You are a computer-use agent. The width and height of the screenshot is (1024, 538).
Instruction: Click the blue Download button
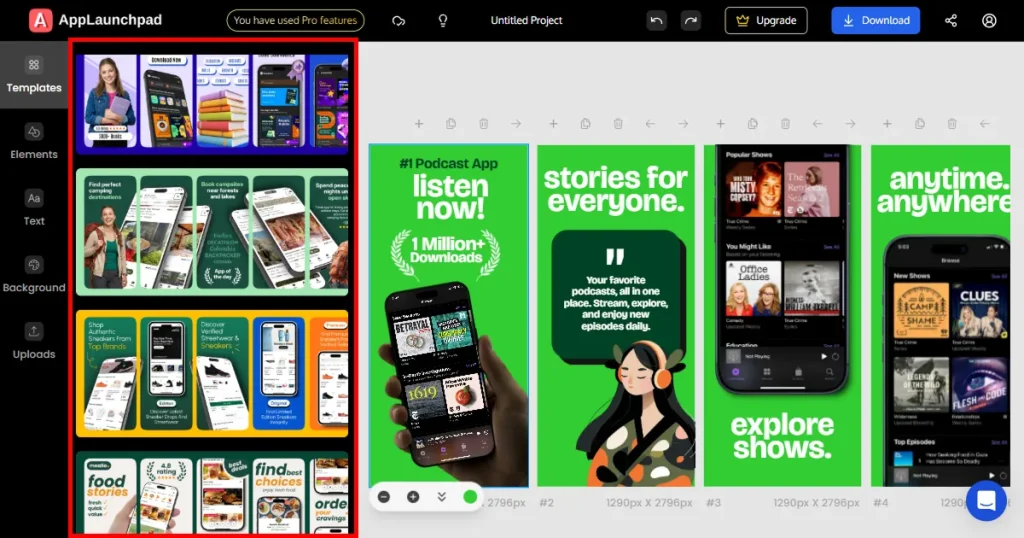(x=876, y=20)
